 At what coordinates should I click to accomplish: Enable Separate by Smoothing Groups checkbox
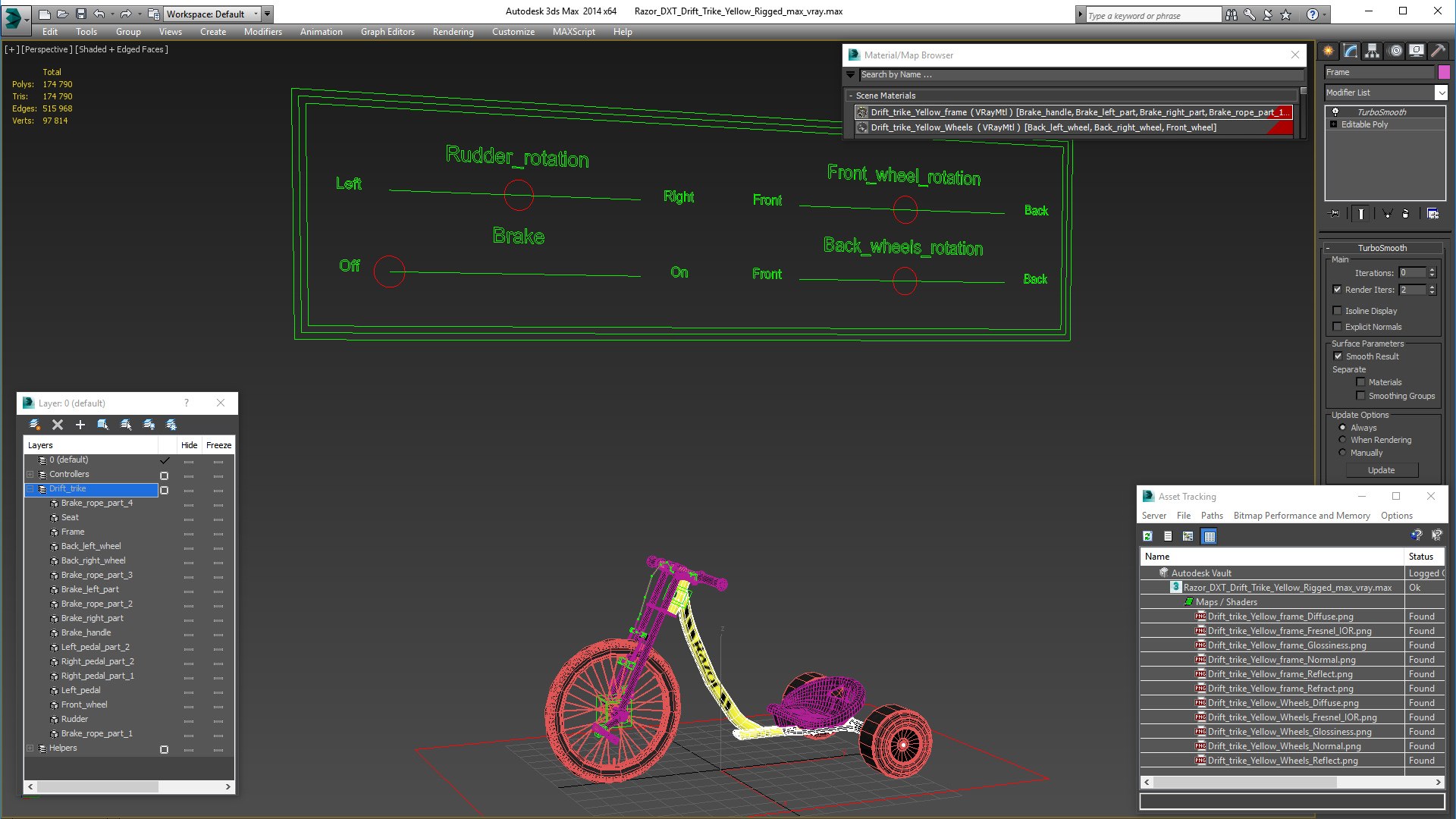(x=1360, y=396)
